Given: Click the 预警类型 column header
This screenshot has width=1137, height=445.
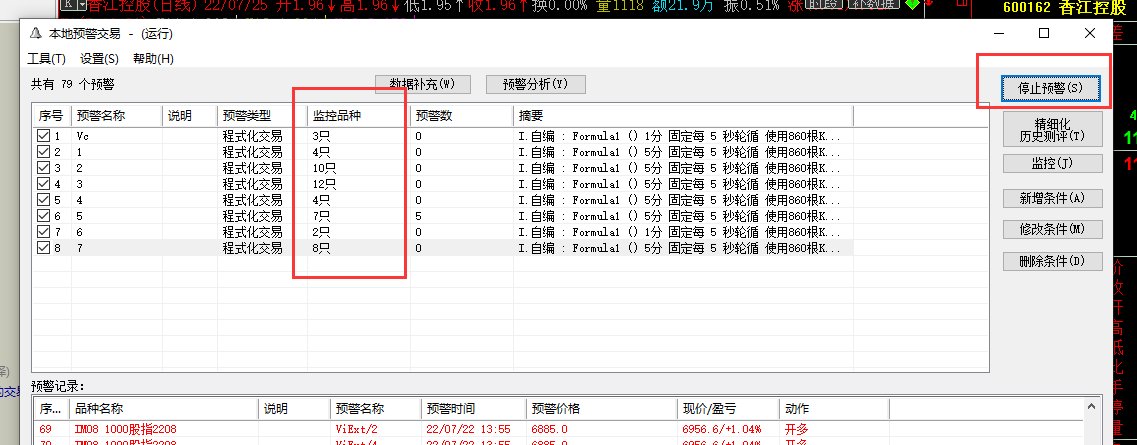Looking at the screenshot, I should [262, 115].
